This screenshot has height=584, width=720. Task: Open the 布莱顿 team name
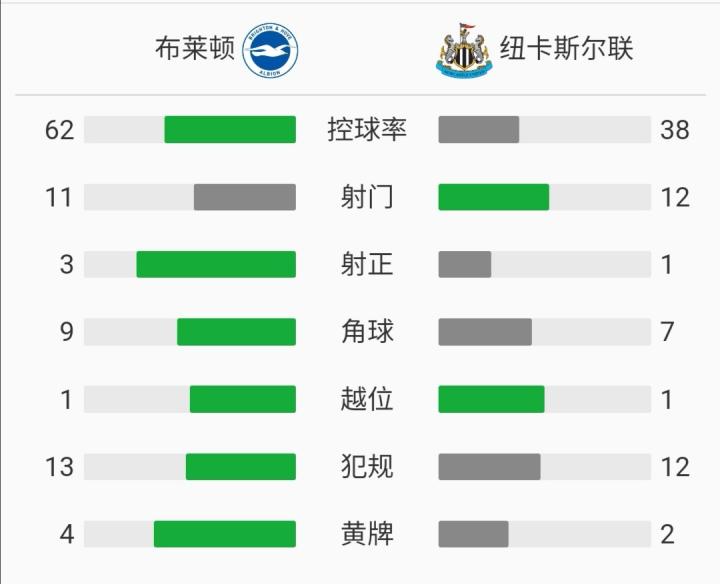coord(195,49)
